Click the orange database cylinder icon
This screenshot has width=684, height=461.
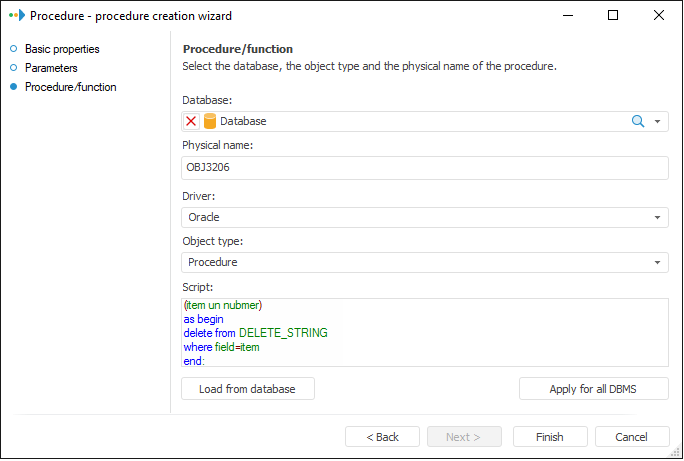click(x=210, y=121)
